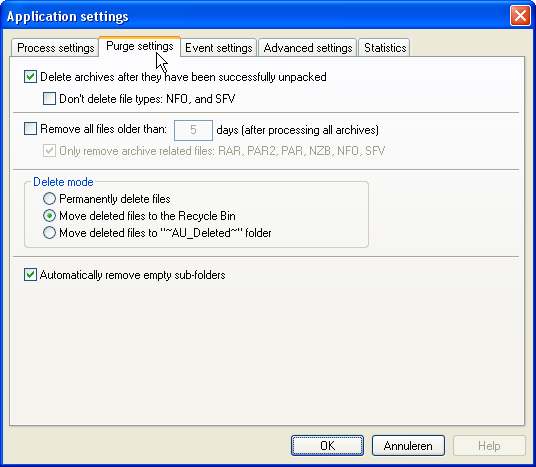The width and height of the screenshot is (536, 467).
Task: Toggle Only remove archive related files checkbox
Action: (x=49, y=150)
